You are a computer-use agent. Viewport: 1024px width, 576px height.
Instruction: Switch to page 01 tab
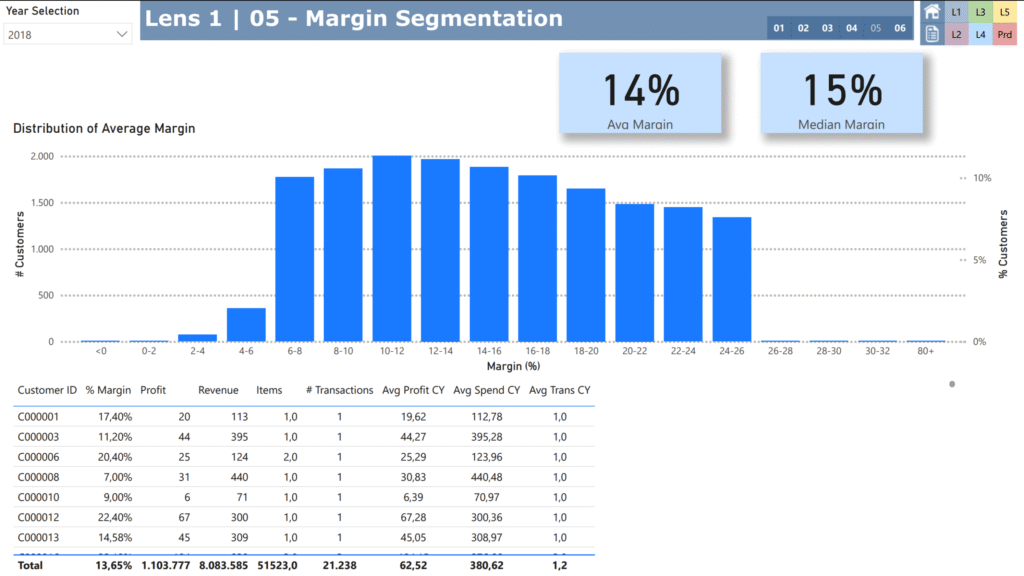pos(779,28)
